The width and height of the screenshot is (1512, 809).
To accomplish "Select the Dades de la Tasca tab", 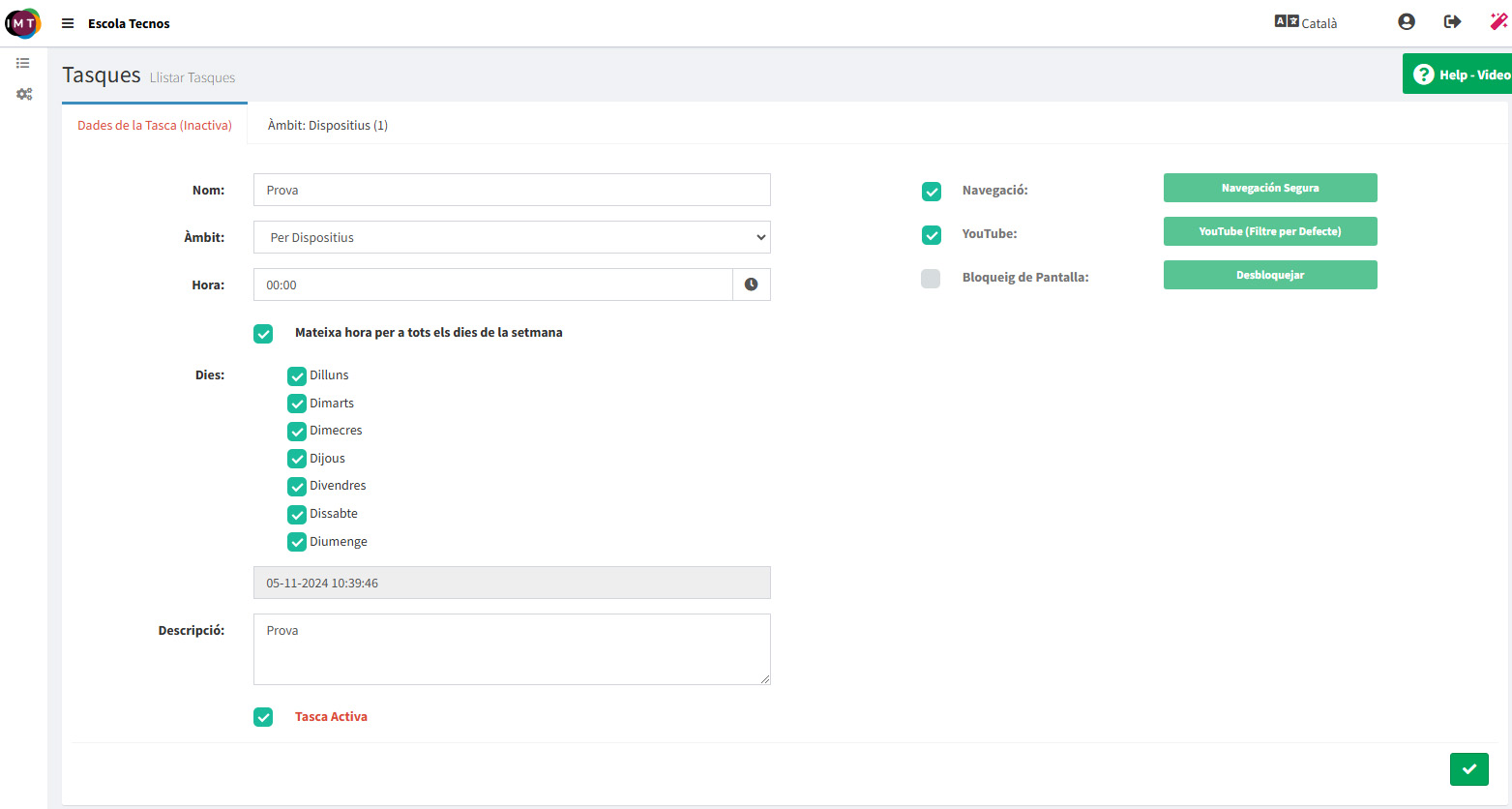I will point(155,125).
